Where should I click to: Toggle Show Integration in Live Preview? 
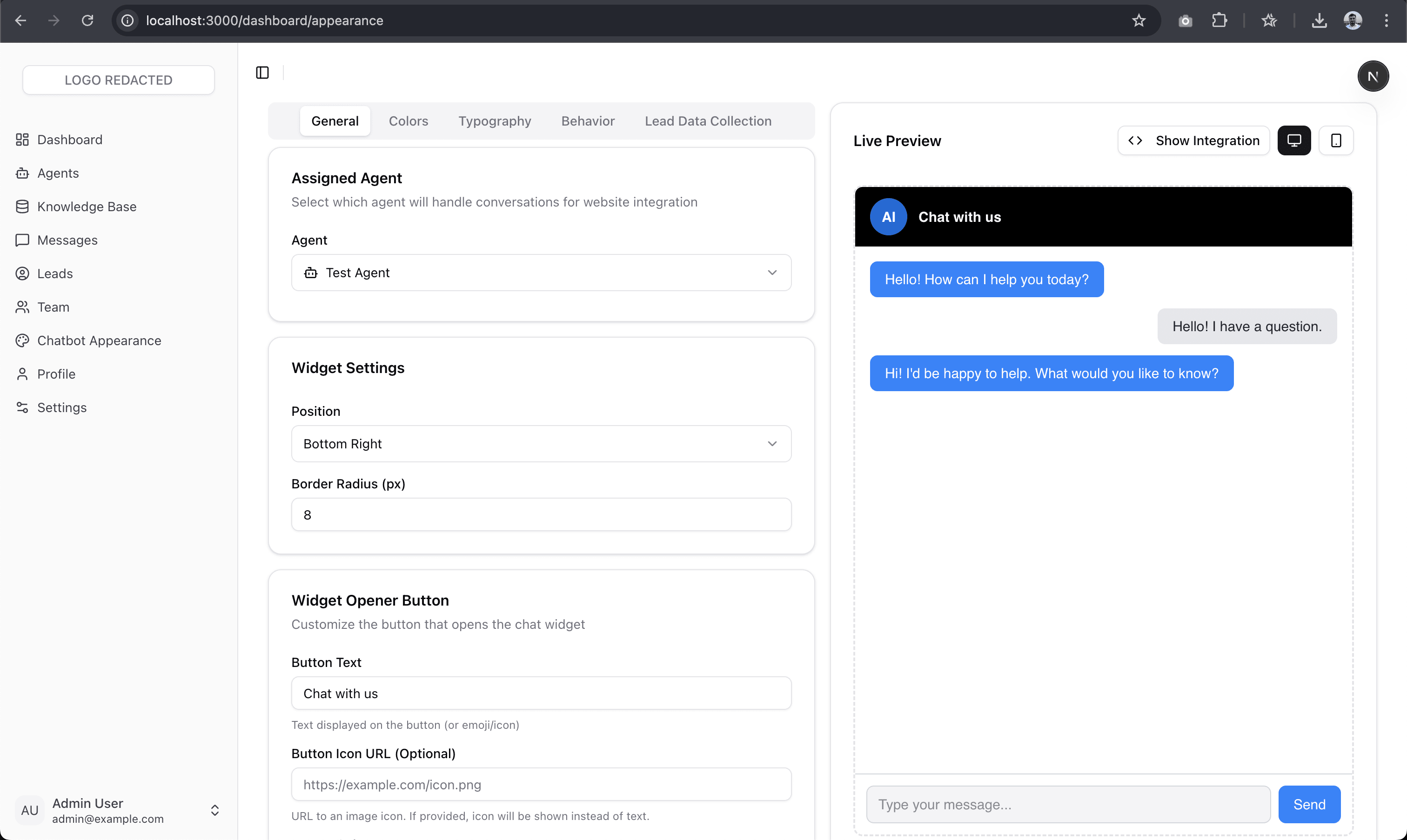tap(1193, 140)
